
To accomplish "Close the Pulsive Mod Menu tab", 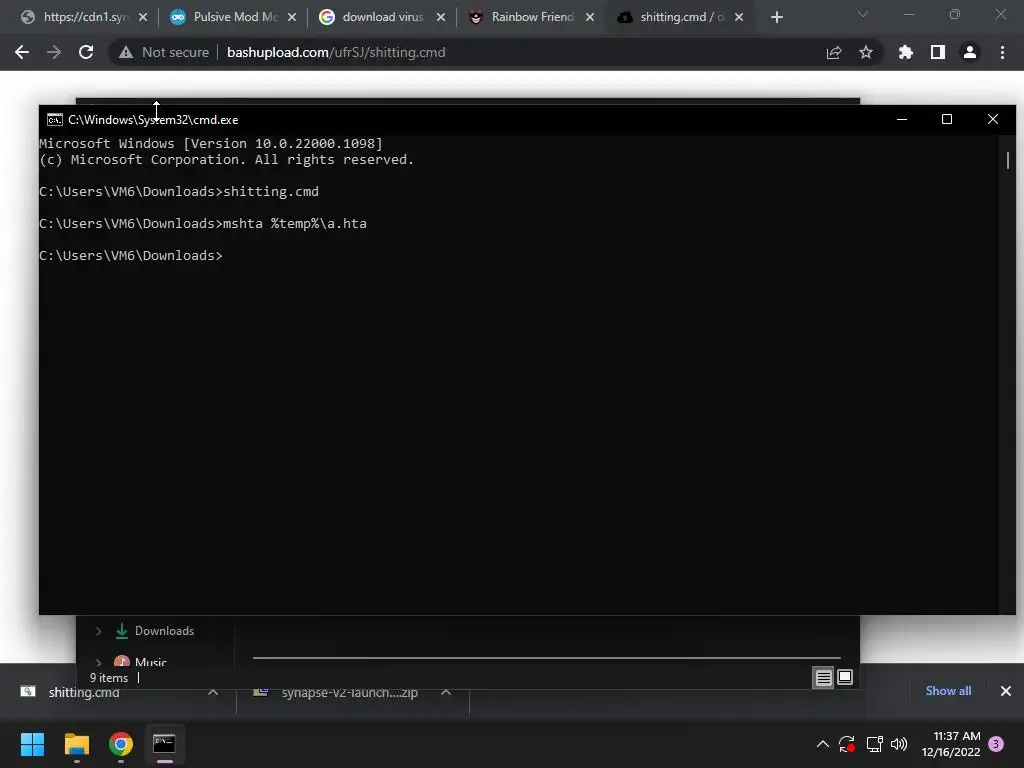I will (x=292, y=18).
